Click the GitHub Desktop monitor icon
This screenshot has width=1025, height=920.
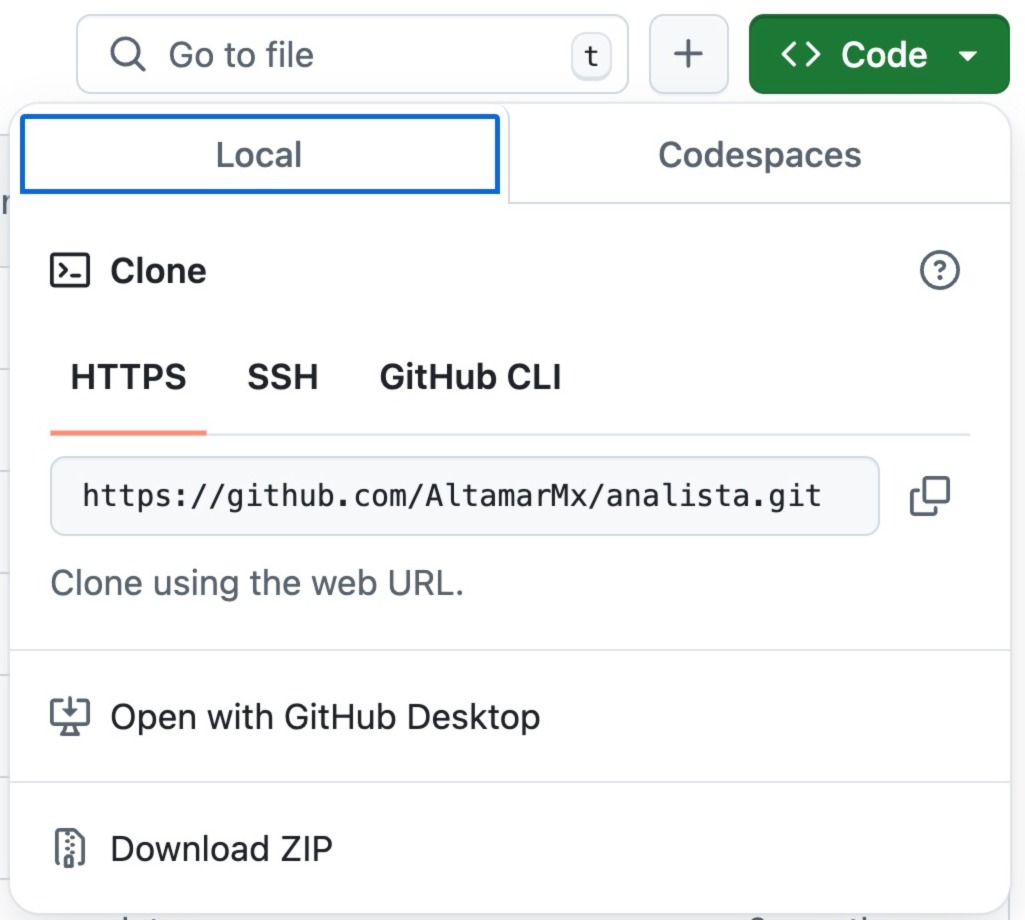point(70,716)
